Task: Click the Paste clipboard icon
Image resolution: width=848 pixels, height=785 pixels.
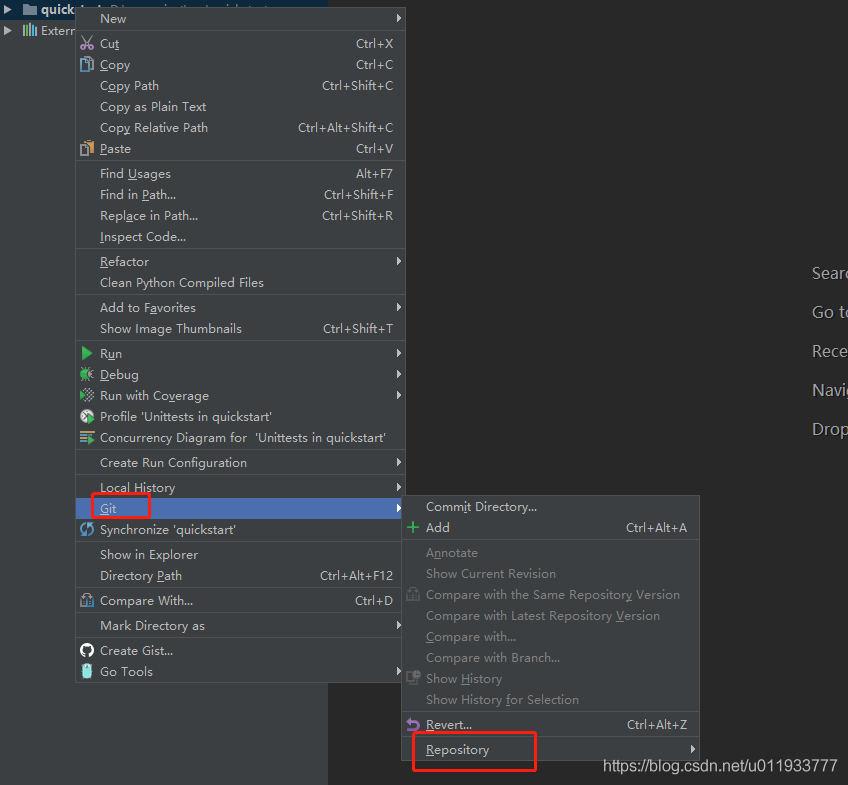Action: pos(87,148)
